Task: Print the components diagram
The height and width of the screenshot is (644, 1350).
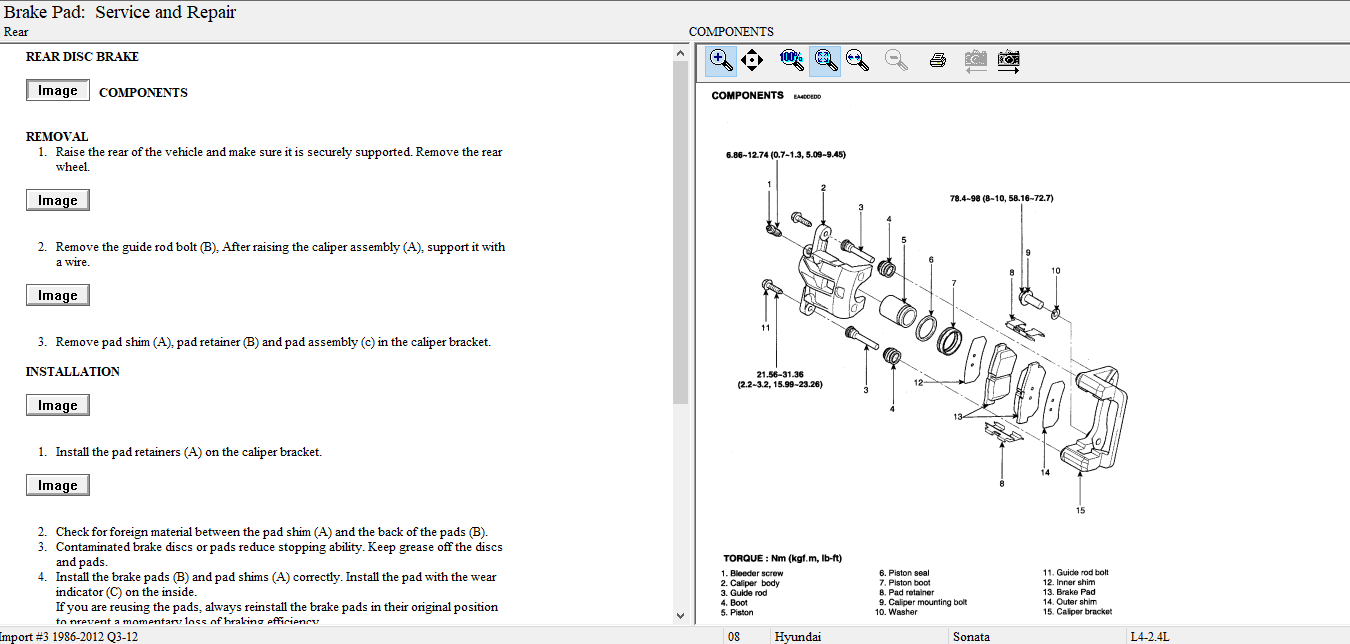Action: 937,60
